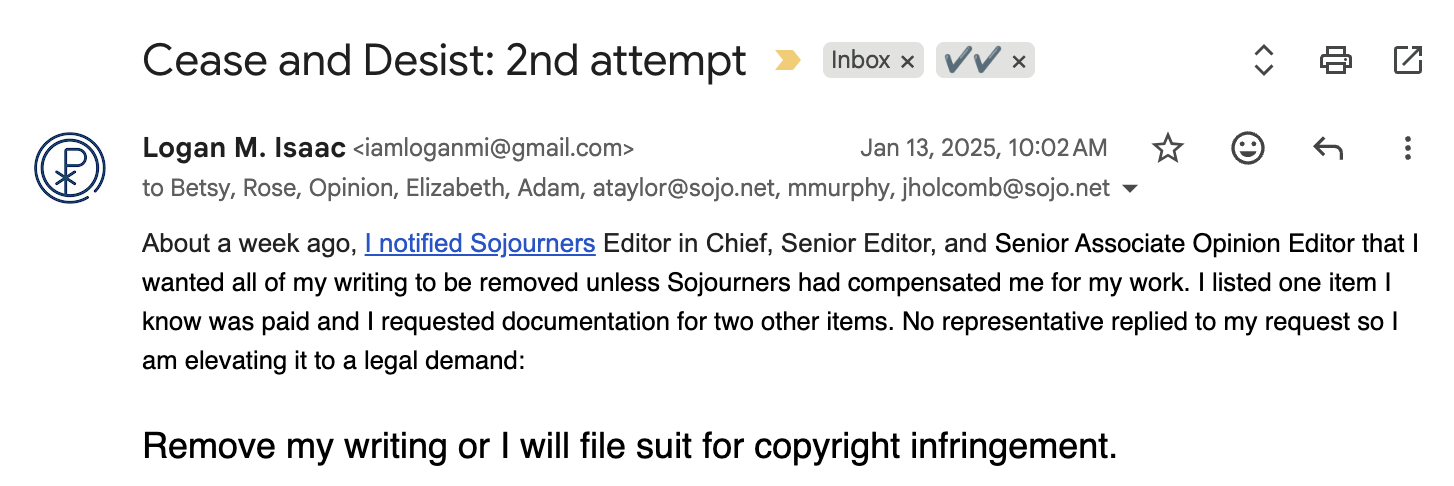
Task: Remove the double-checkmark label from the conversation
Action: 1018,62
